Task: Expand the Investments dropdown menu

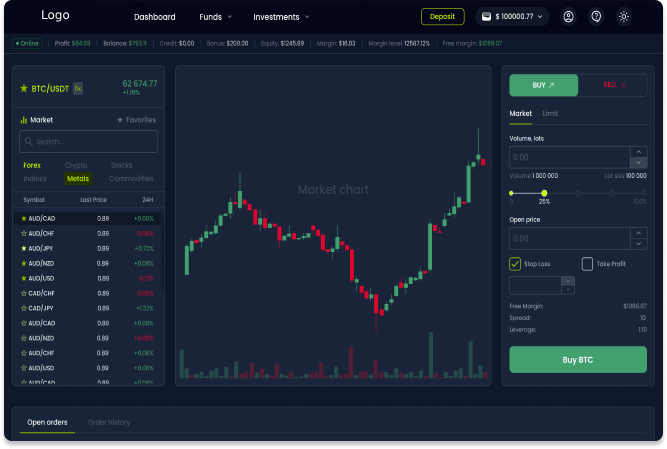Action: (281, 17)
